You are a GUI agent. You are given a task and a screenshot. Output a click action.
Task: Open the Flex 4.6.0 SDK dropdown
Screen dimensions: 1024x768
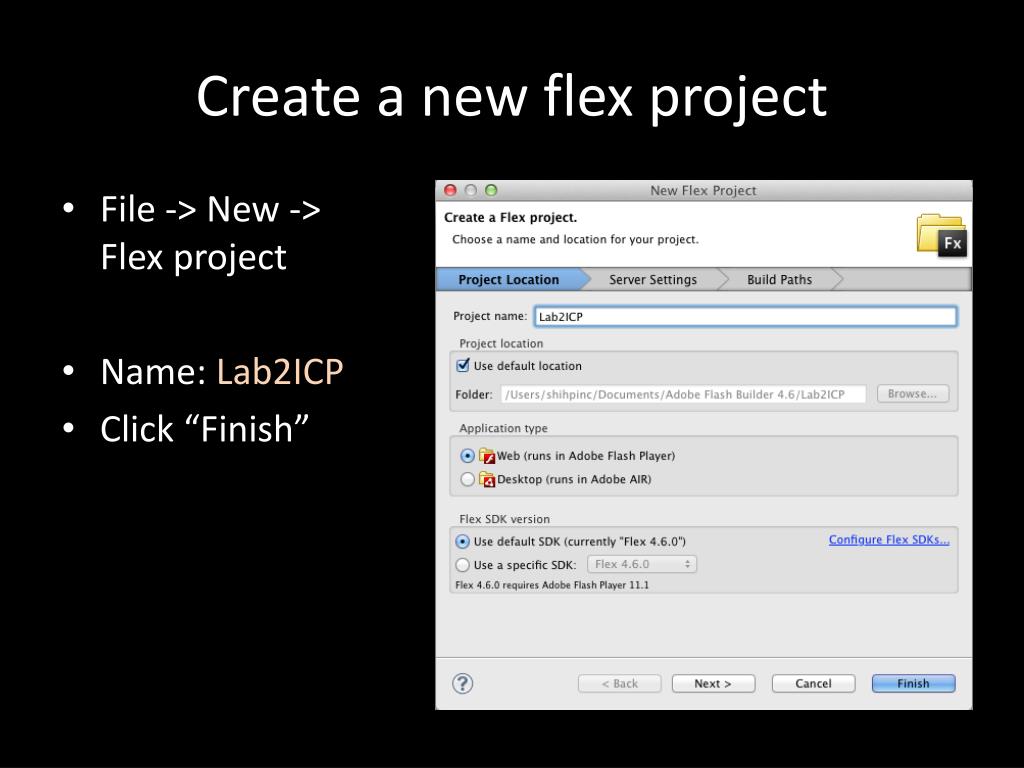642,564
